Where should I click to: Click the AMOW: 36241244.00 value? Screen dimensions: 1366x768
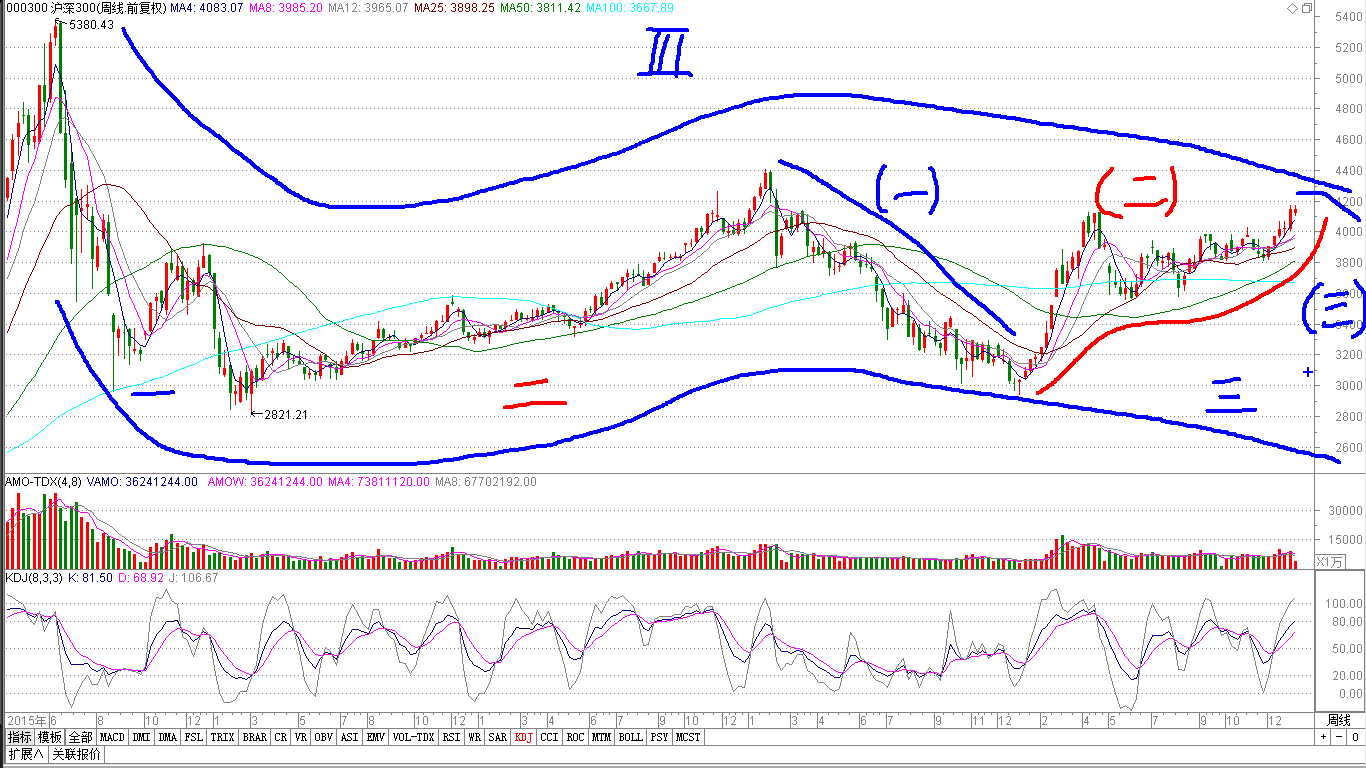[265, 481]
